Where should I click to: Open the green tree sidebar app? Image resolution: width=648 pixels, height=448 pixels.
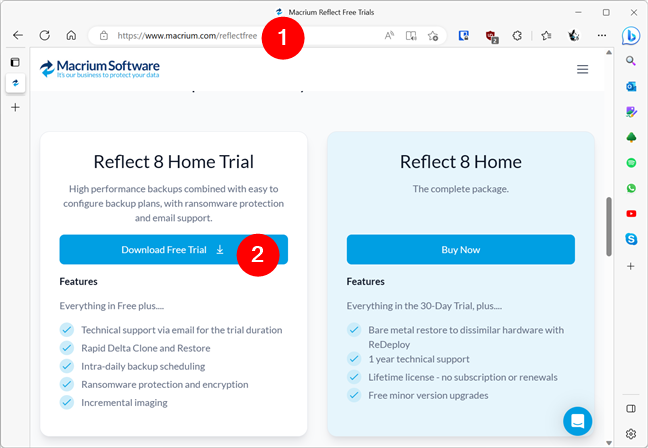click(631, 137)
